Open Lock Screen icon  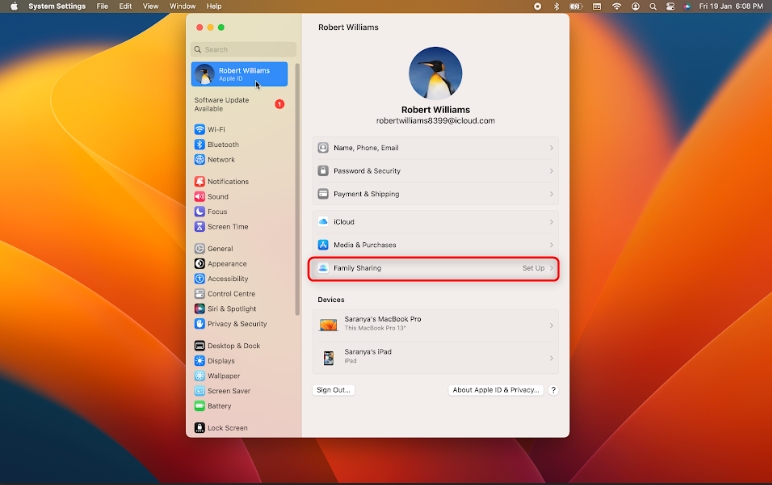[199, 428]
